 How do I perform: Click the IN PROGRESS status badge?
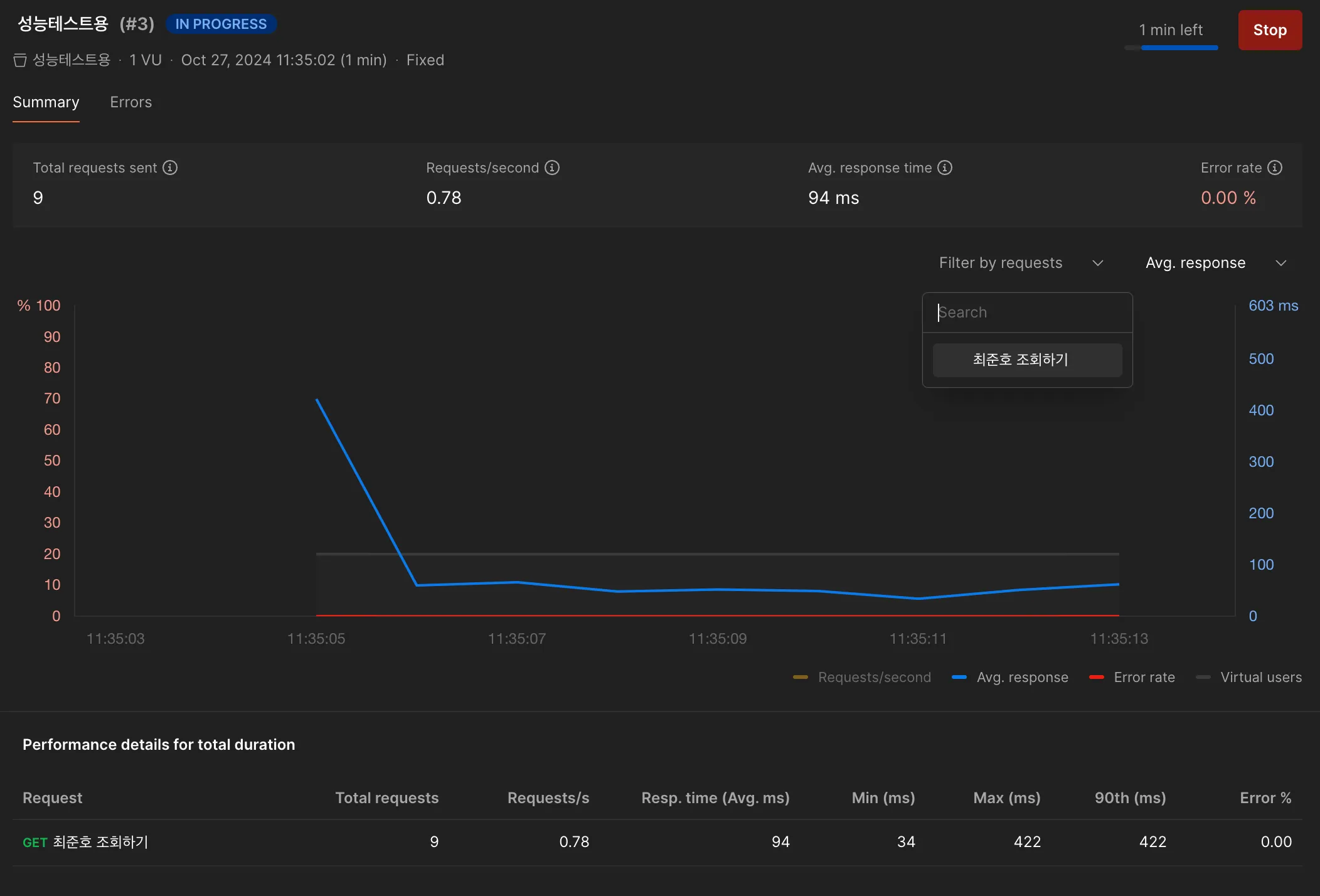point(221,24)
